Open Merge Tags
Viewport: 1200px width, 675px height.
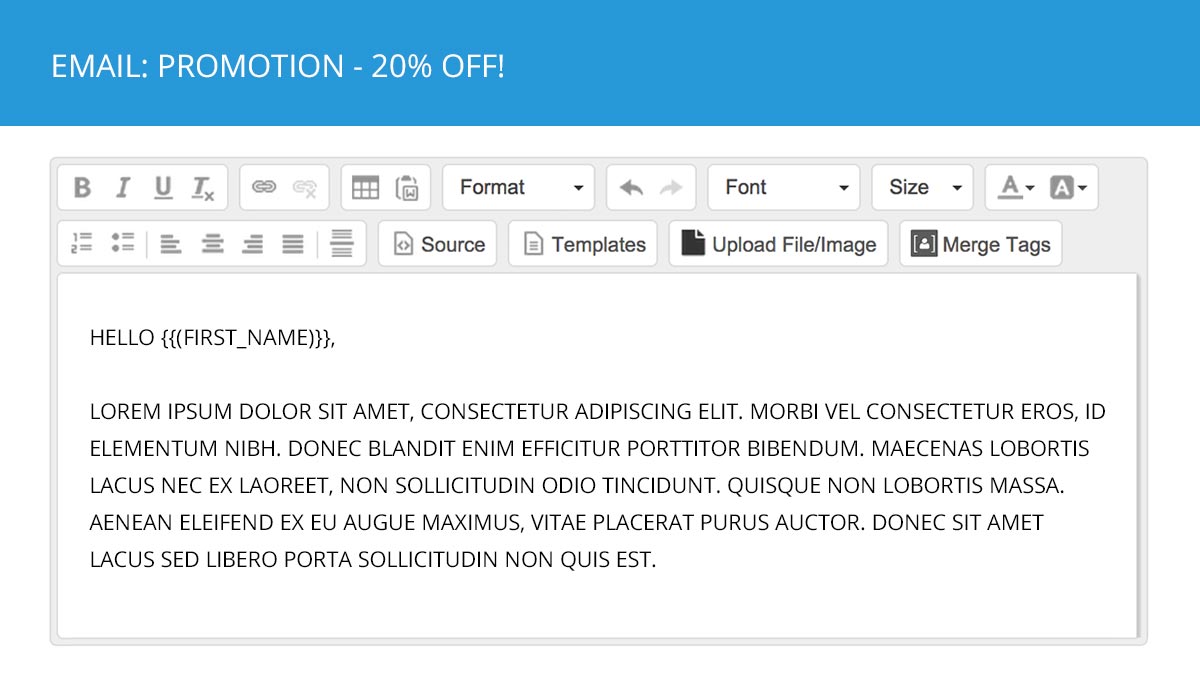tap(981, 244)
